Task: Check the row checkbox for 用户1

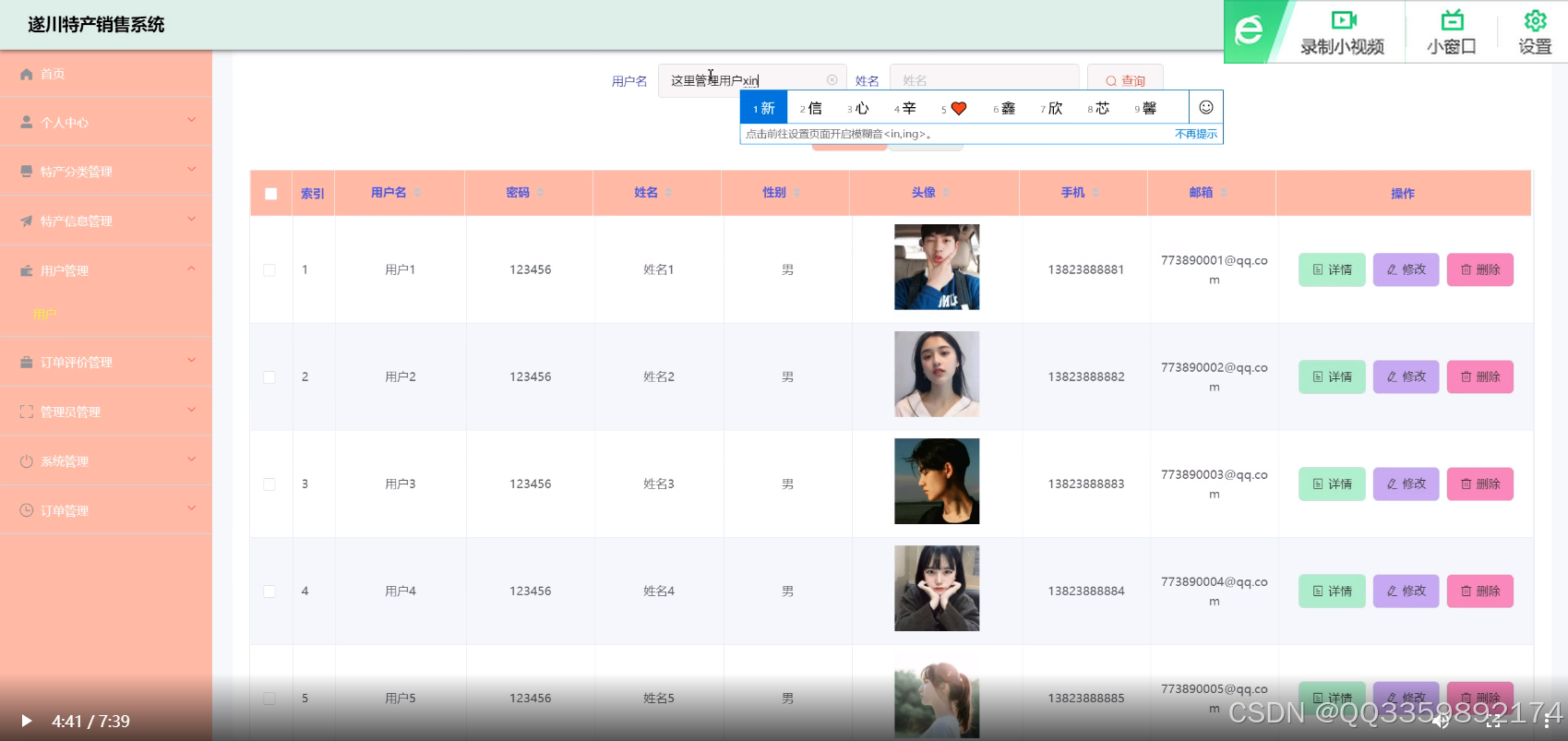Action: [269, 270]
